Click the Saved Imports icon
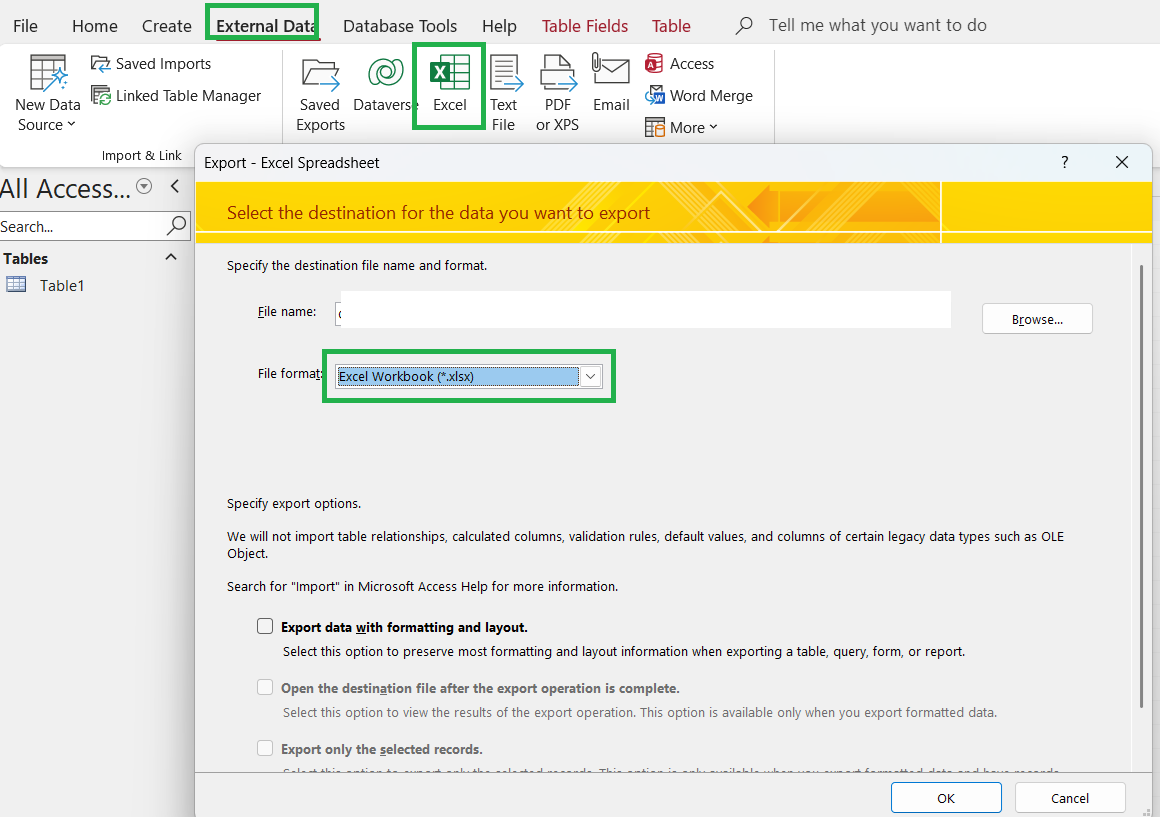 coord(100,64)
